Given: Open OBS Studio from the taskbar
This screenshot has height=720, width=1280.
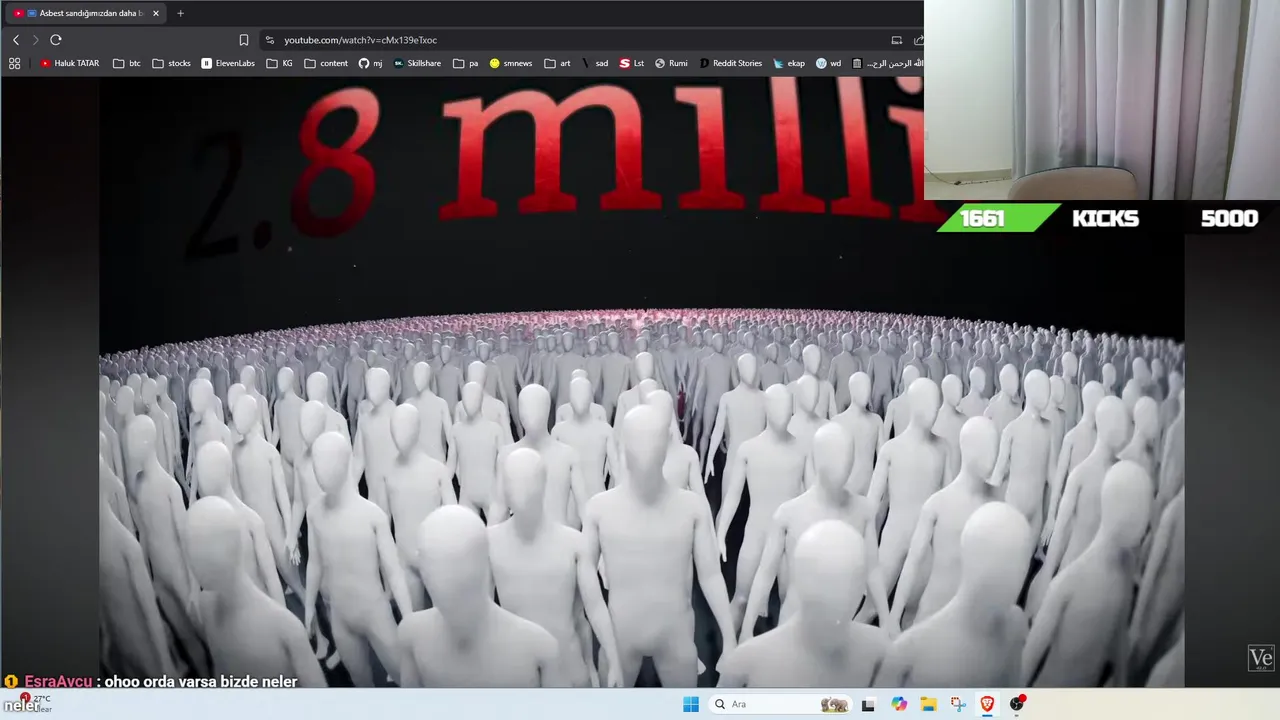Looking at the screenshot, I should coord(1017,704).
